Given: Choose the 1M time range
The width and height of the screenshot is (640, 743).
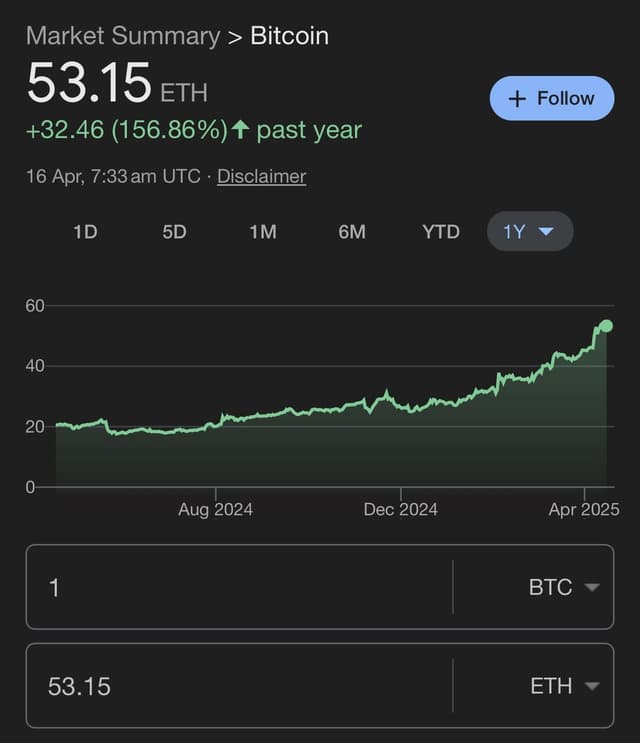Looking at the screenshot, I should pyautogui.click(x=263, y=232).
